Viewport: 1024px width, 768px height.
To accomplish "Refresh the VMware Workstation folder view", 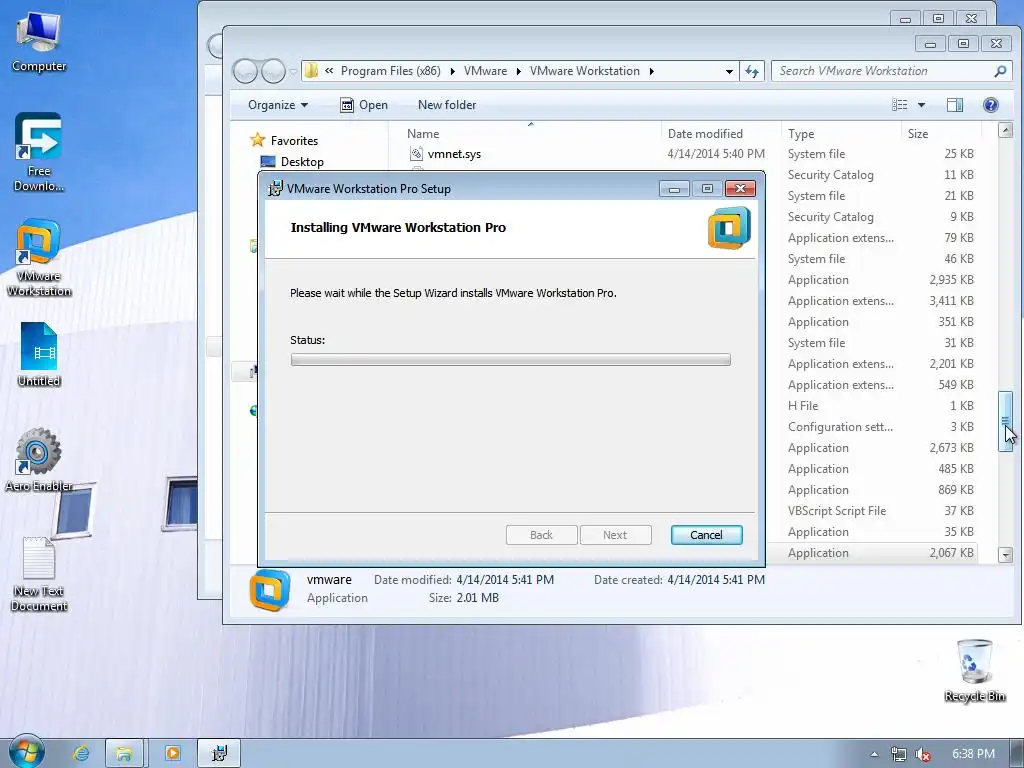I will (752, 71).
